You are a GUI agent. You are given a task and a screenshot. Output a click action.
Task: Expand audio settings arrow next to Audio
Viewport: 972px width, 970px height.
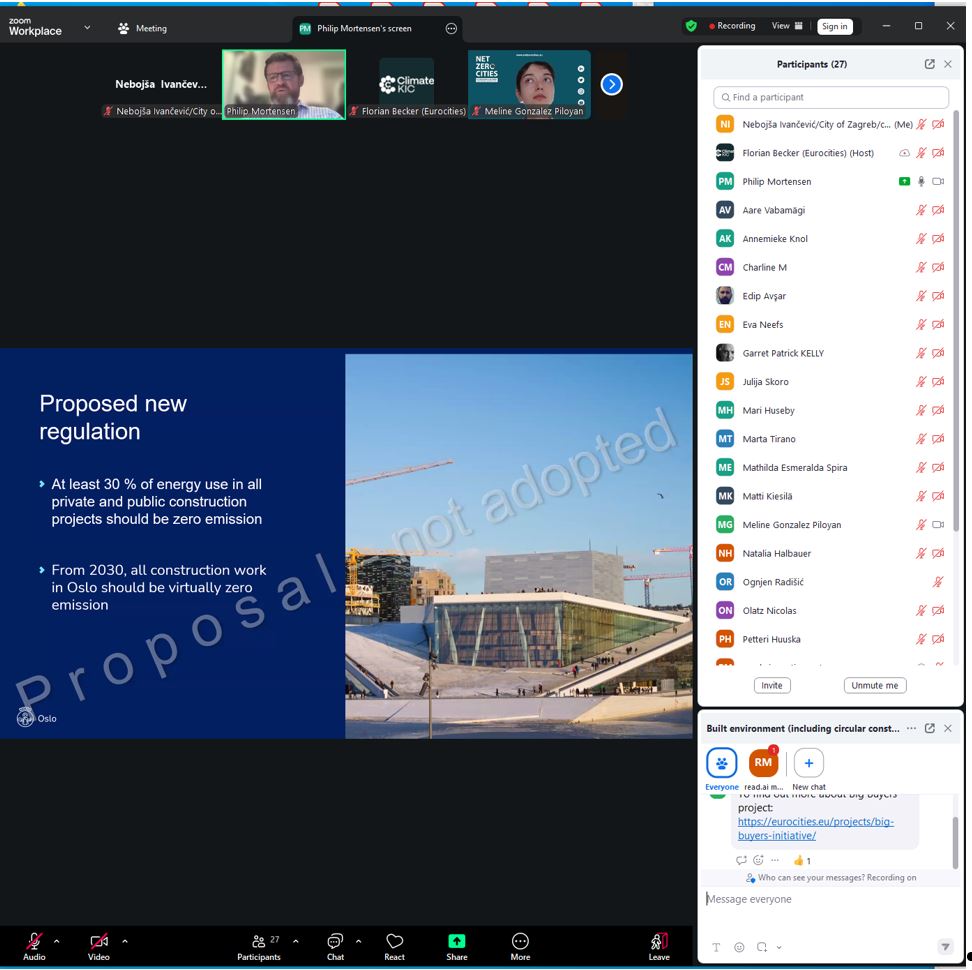[x=56, y=941]
